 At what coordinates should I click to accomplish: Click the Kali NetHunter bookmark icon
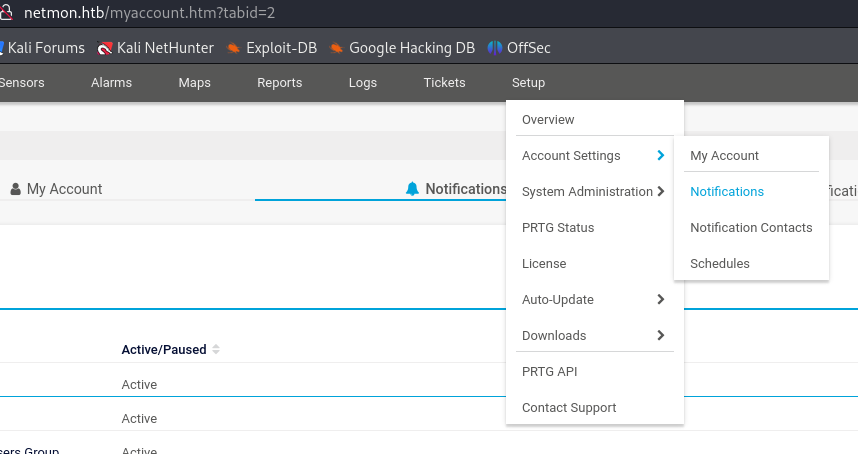105,48
